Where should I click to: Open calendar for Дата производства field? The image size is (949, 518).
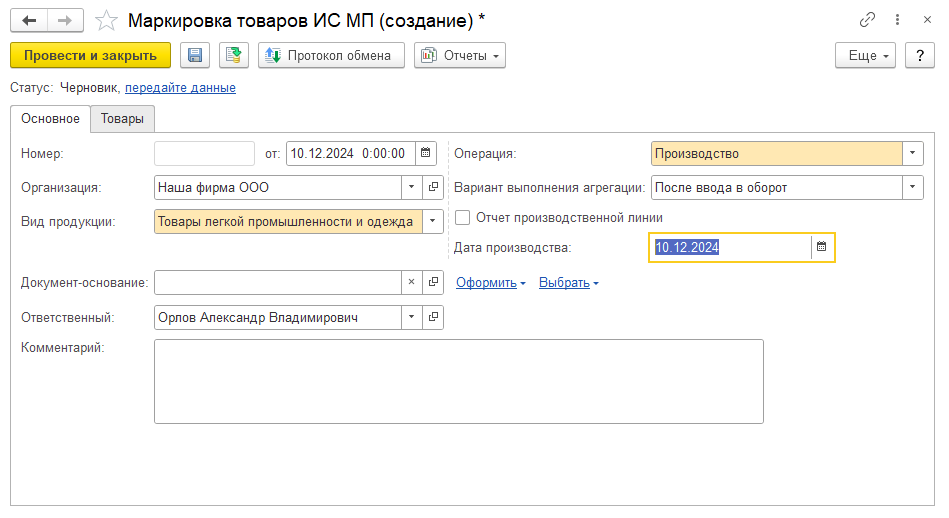[822, 247]
